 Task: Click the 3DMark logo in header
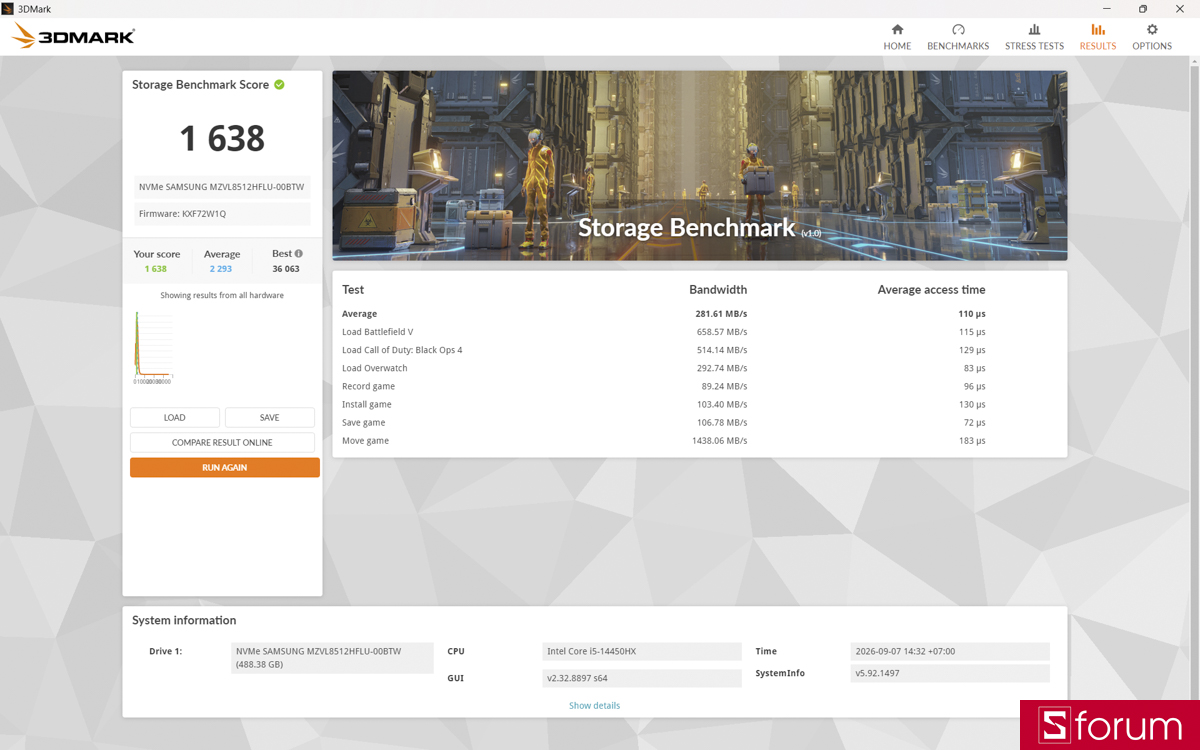[73, 37]
